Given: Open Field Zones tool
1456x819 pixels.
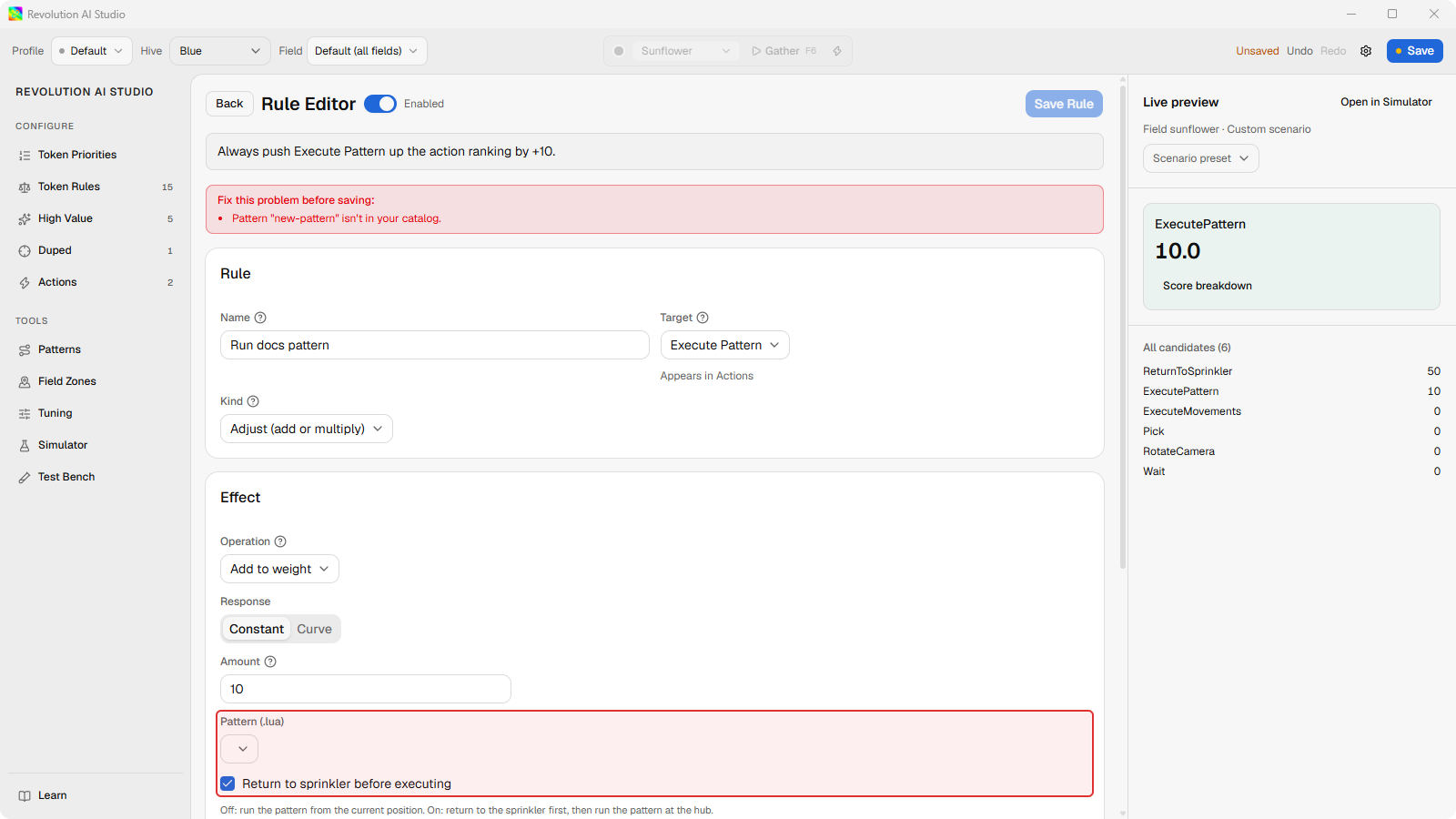Looking at the screenshot, I should [95, 381].
